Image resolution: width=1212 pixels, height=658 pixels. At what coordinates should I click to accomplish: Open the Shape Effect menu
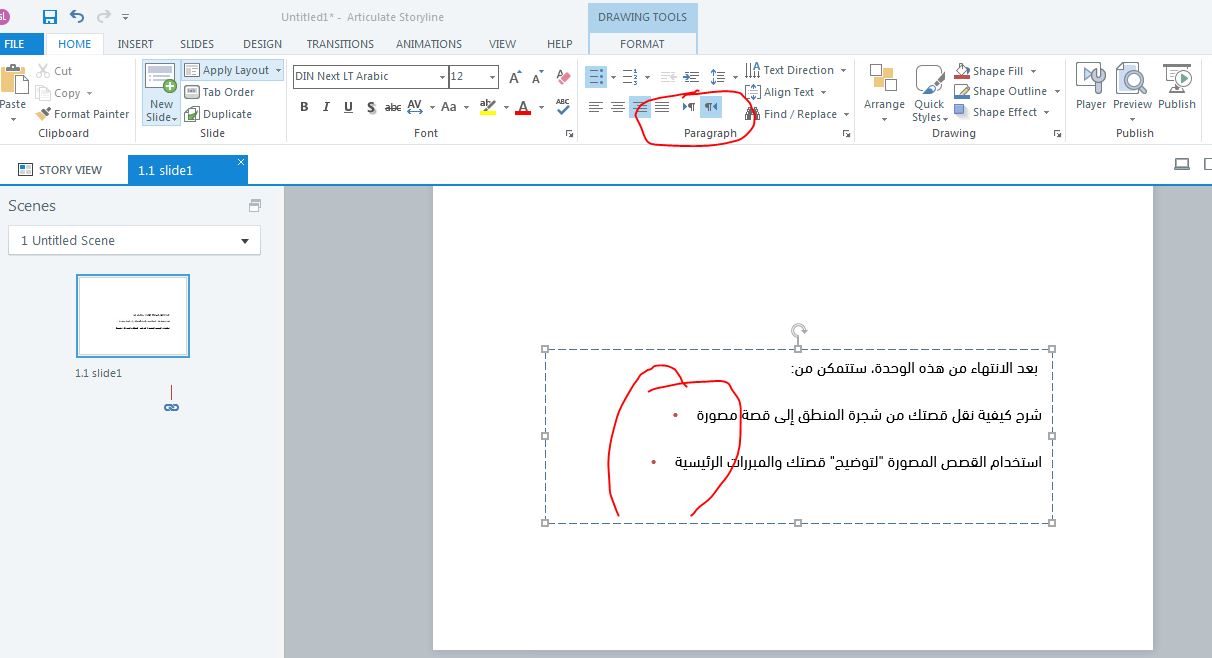pos(1001,112)
